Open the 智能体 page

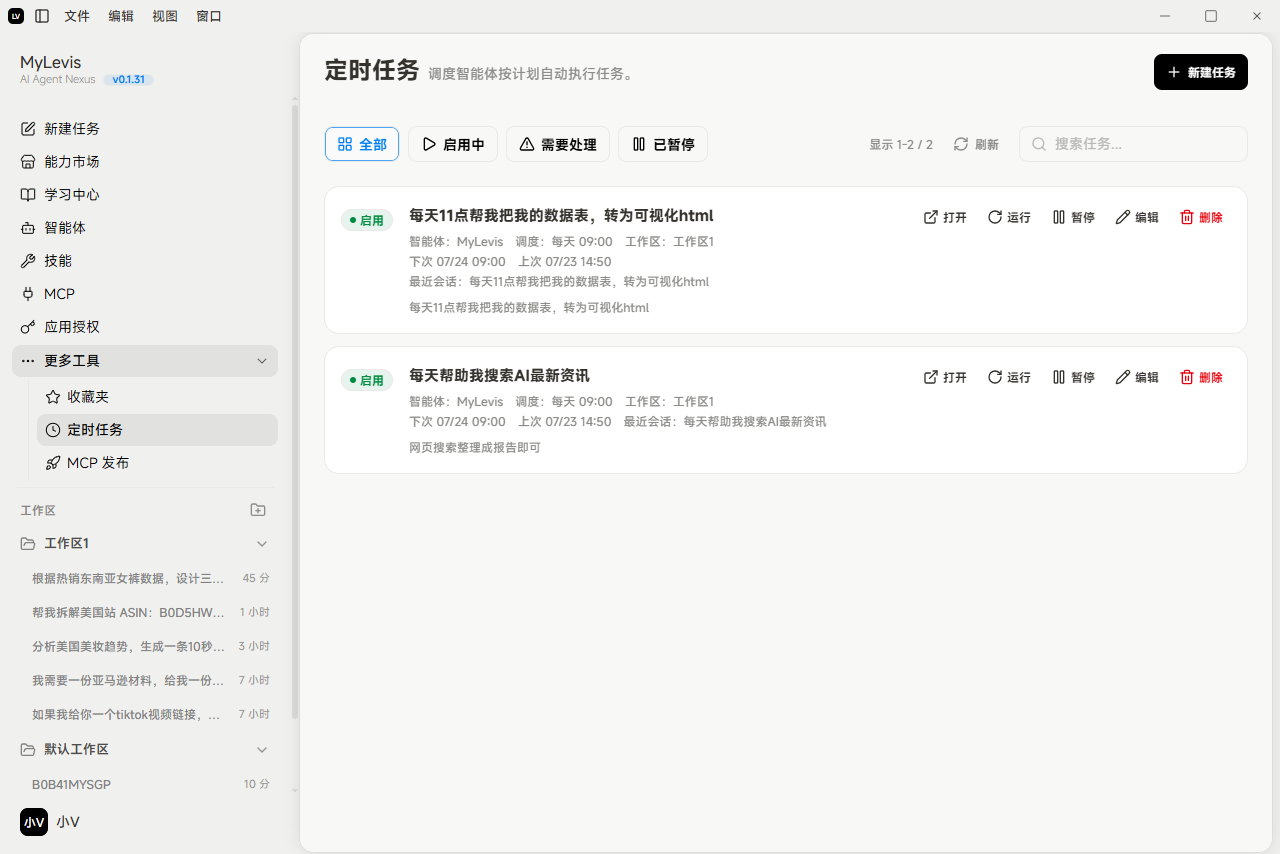(145, 228)
